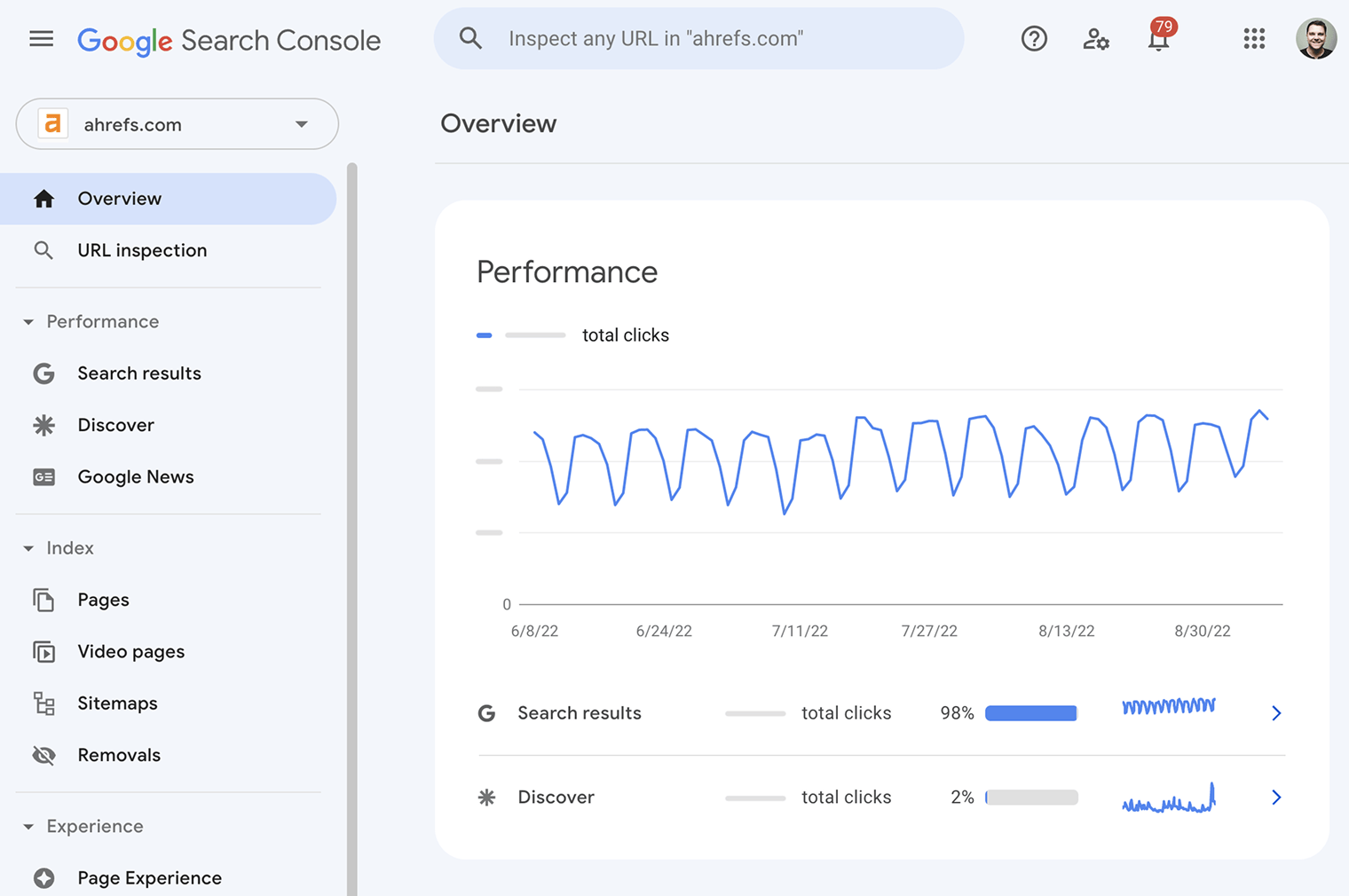Open the user and permissions settings icon
Screen dimensions: 1349x896
[x=1096, y=38]
